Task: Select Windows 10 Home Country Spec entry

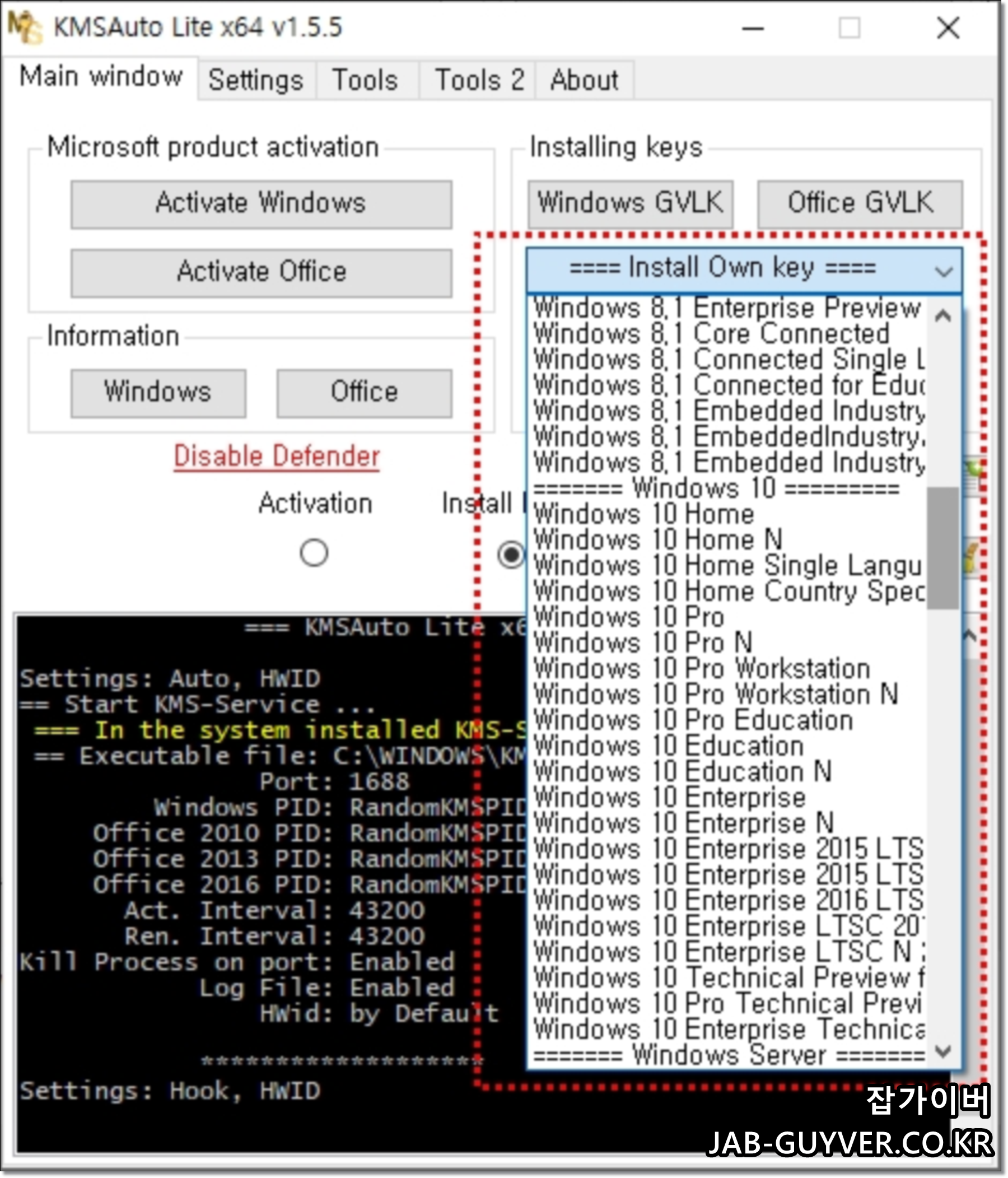Action: pos(727,592)
